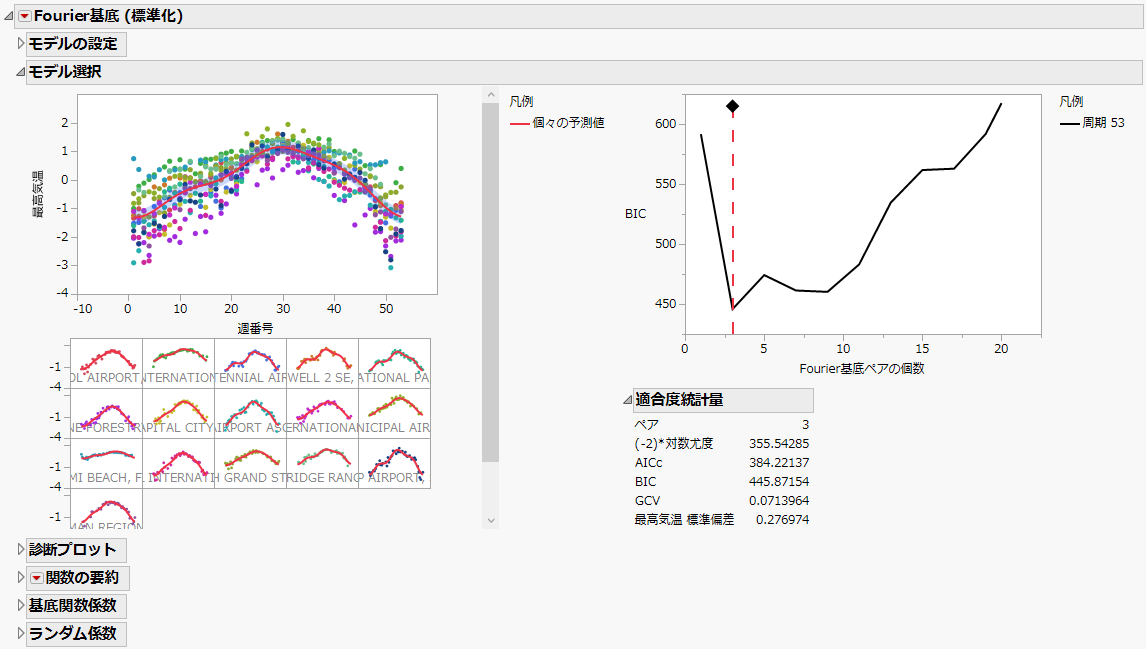Select the thumbnail labeled NICIPAL AIR
Viewport: 1146px width, 649px height.
tap(394, 413)
